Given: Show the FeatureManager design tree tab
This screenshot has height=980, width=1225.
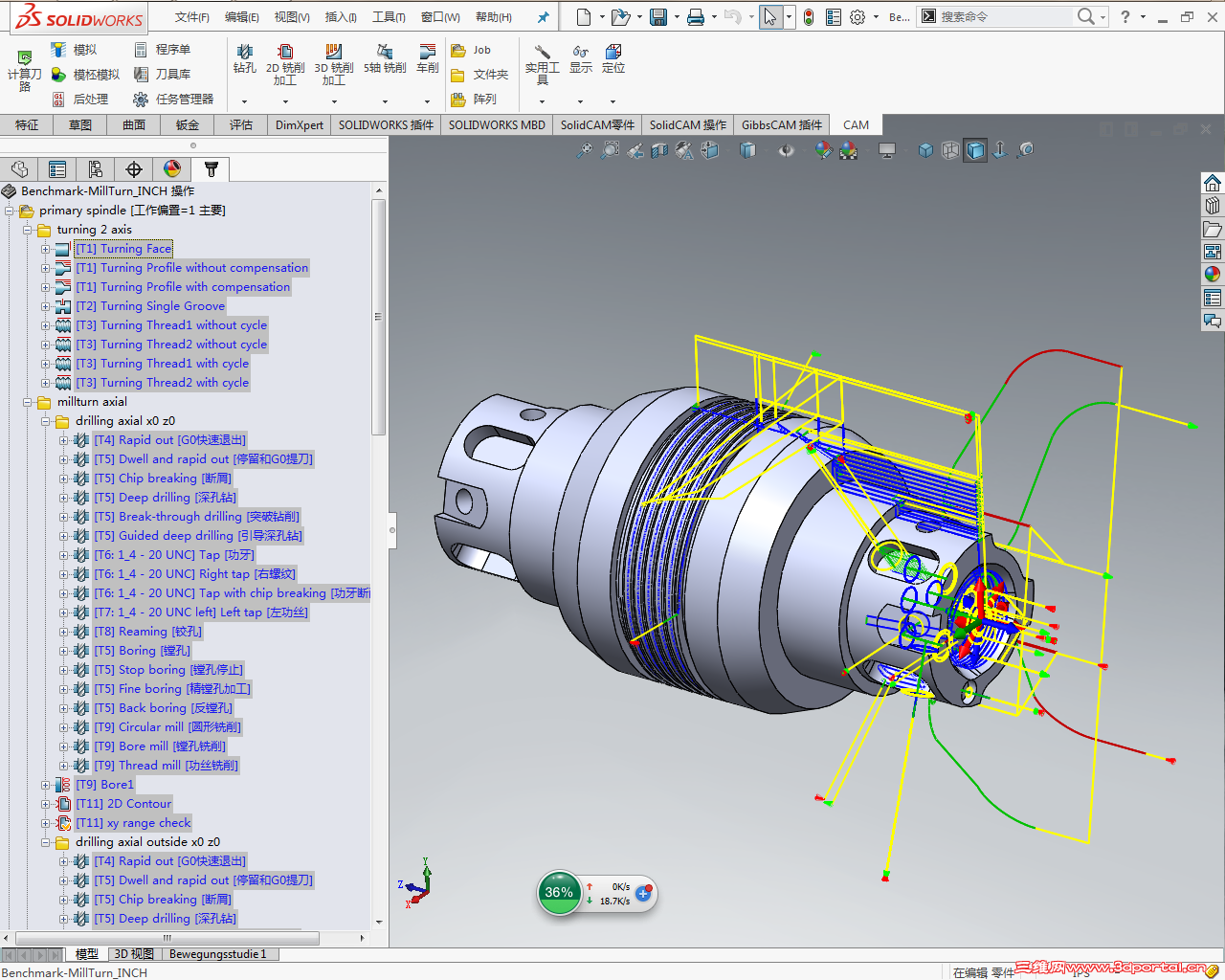Looking at the screenshot, I should click(x=20, y=169).
